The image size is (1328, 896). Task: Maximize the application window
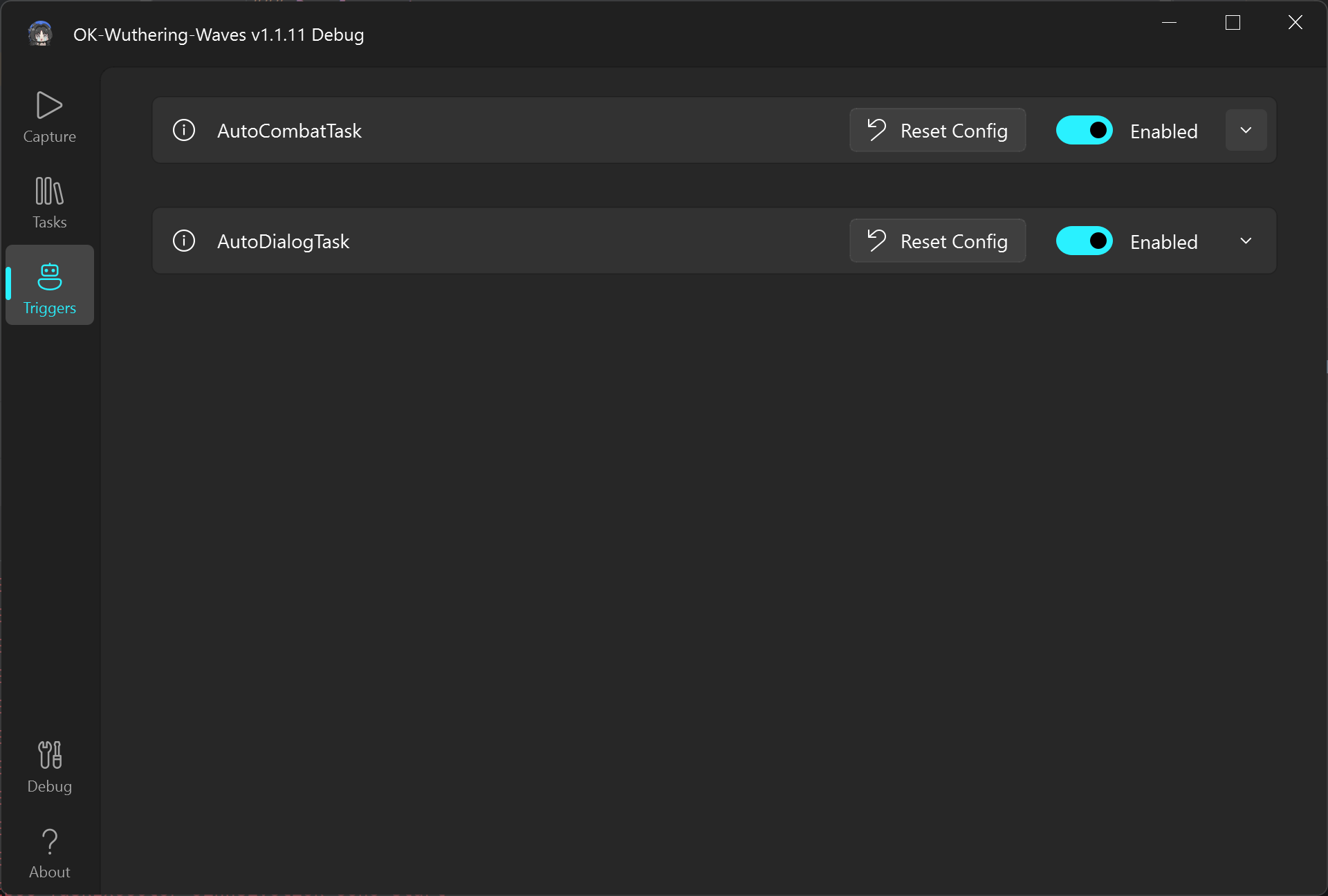[1233, 23]
